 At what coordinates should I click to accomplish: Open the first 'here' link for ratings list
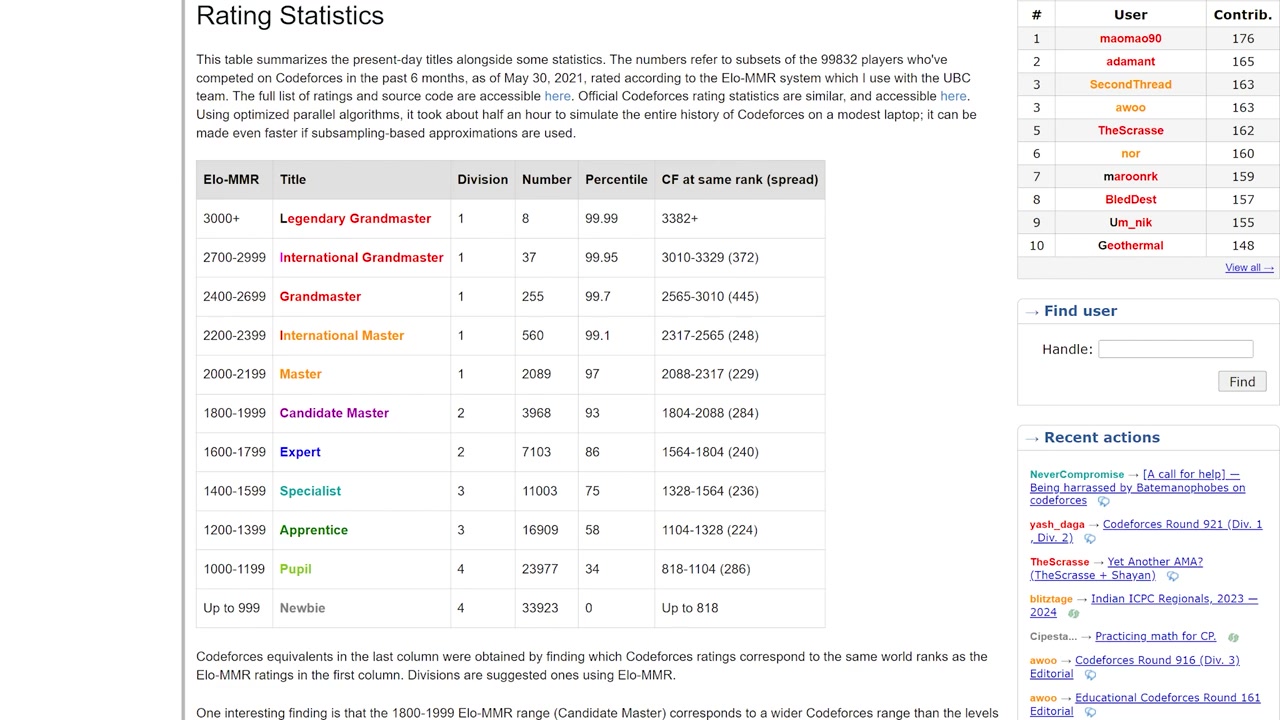tap(557, 96)
